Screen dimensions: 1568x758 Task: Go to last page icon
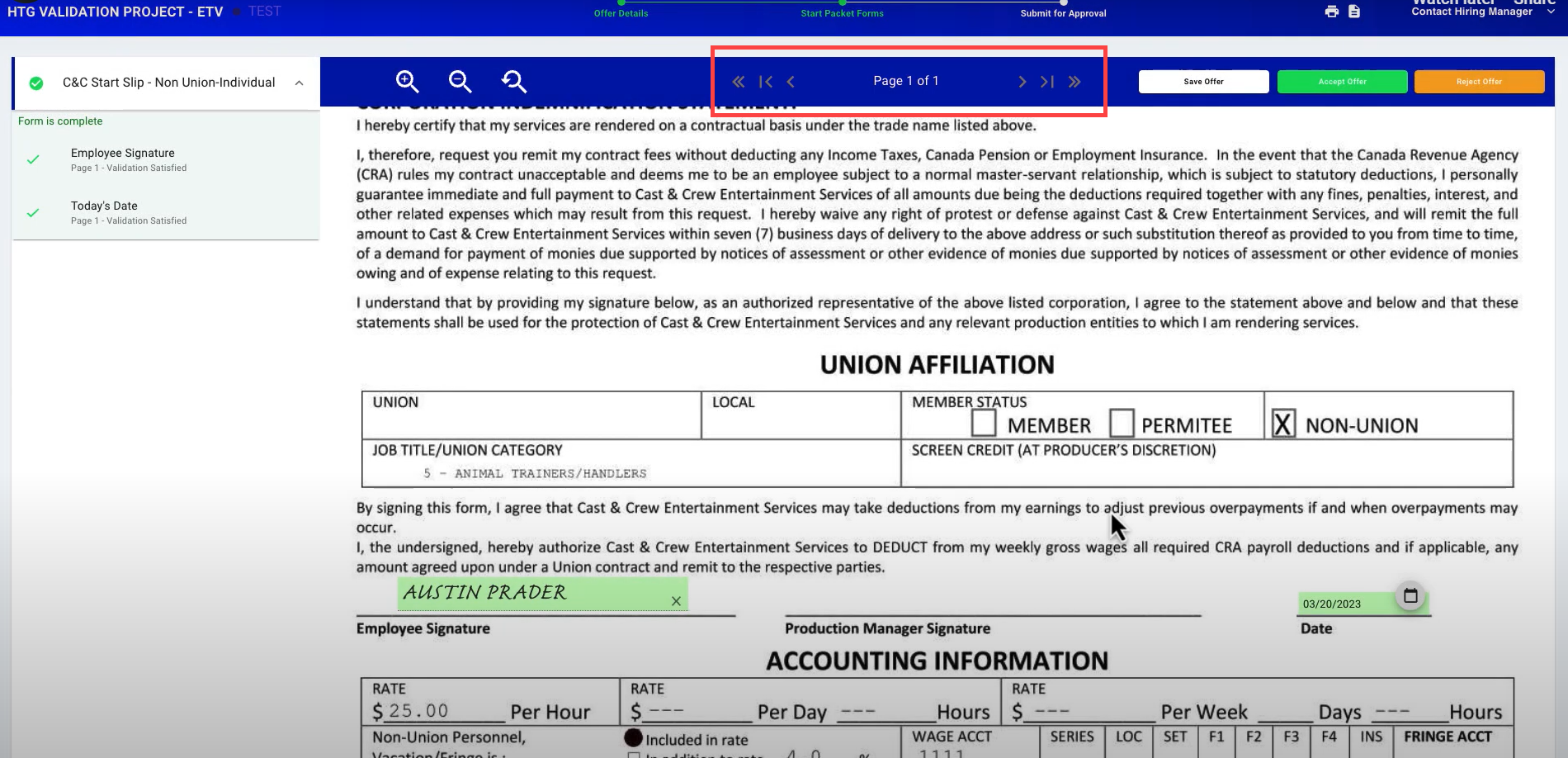pos(1047,82)
